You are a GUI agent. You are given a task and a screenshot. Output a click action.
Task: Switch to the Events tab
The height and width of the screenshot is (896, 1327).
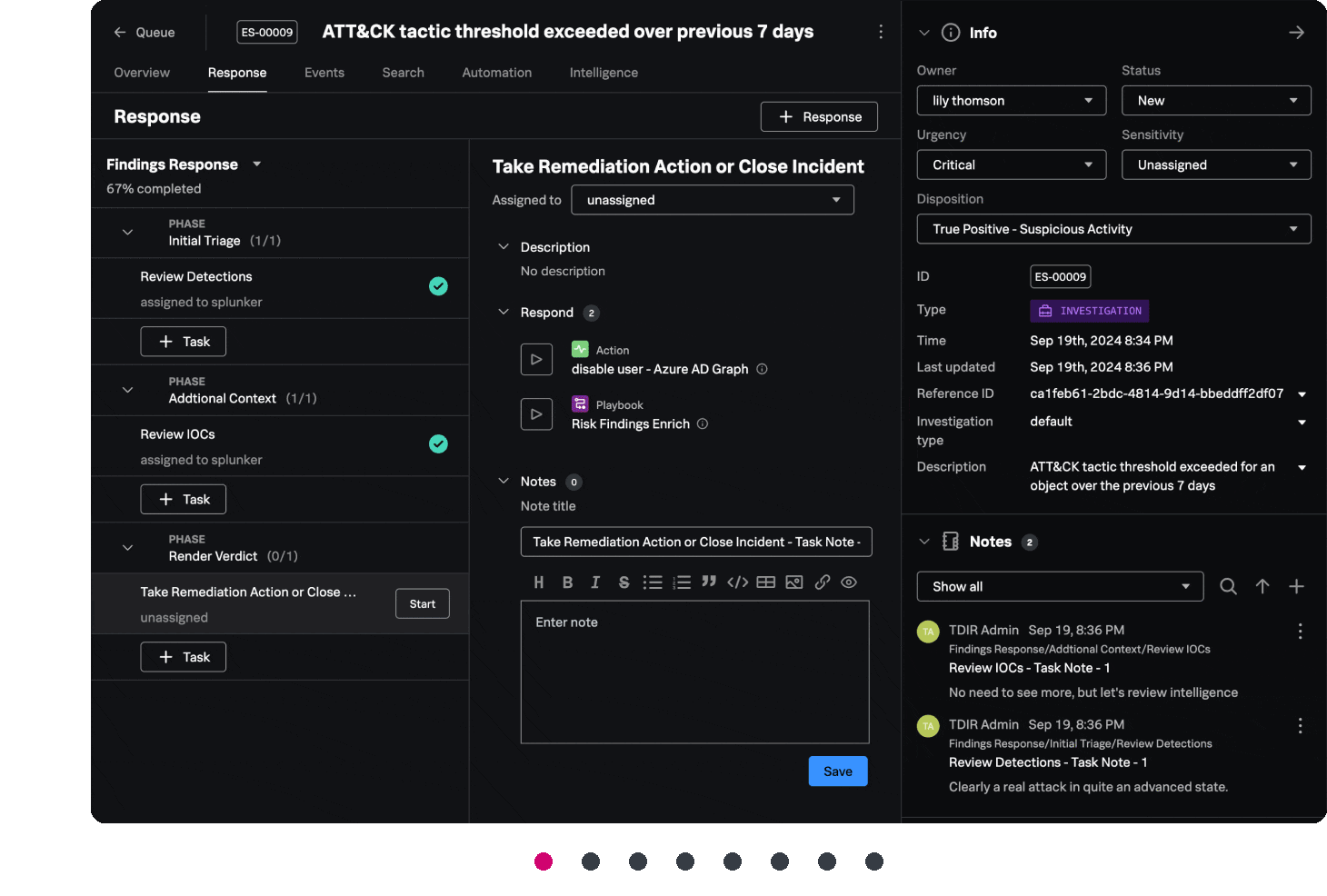coord(324,73)
